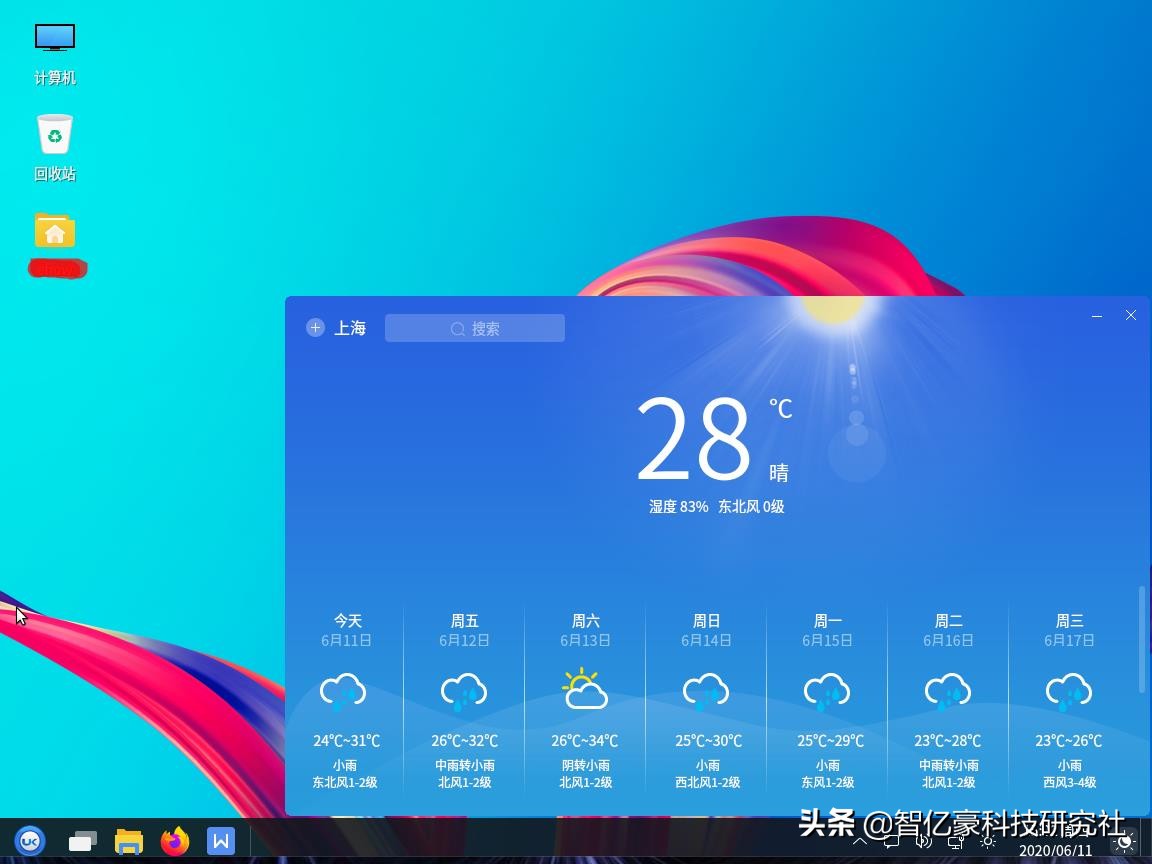This screenshot has height=864, width=1152.
Task: Open the file manager from the taskbar
Action: [x=129, y=841]
